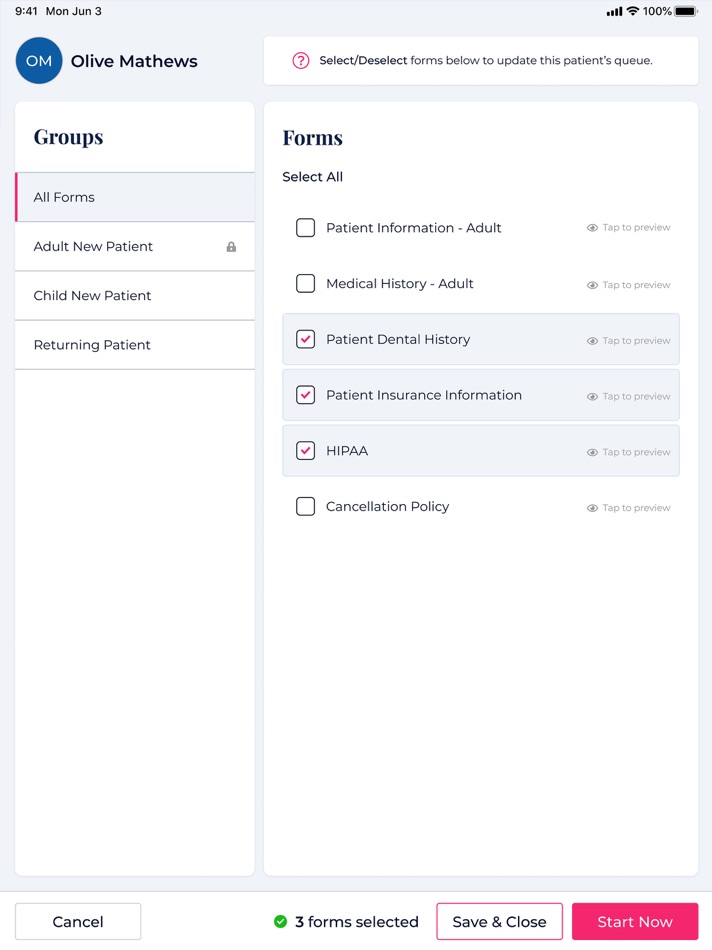Preview the Patient Dental History form
The image size is (712, 950).
[628, 340]
